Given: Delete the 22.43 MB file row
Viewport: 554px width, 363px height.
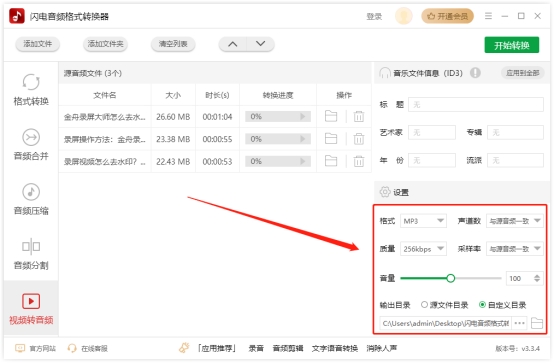Looking at the screenshot, I should (359, 161).
